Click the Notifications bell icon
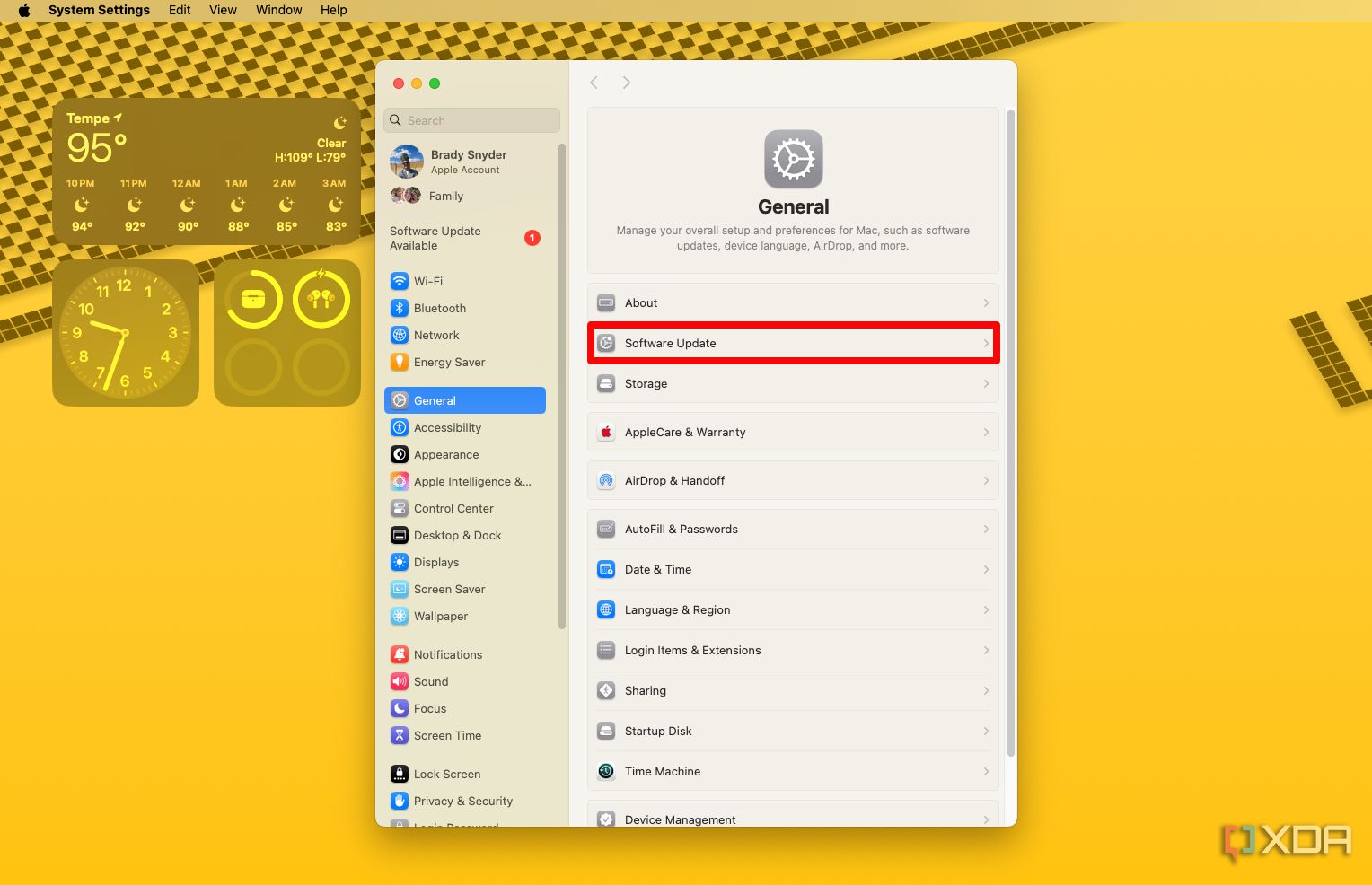 click(x=400, y=654)
